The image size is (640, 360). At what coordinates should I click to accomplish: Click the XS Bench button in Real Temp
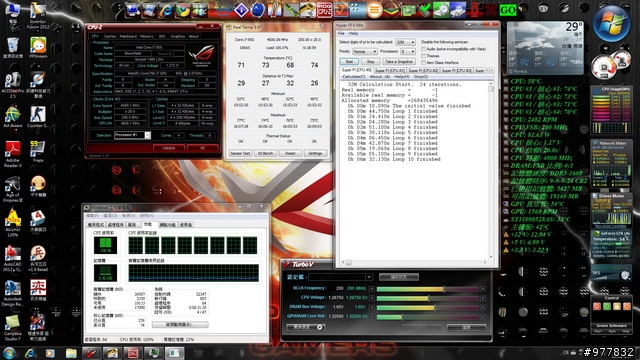click(266, 153)
